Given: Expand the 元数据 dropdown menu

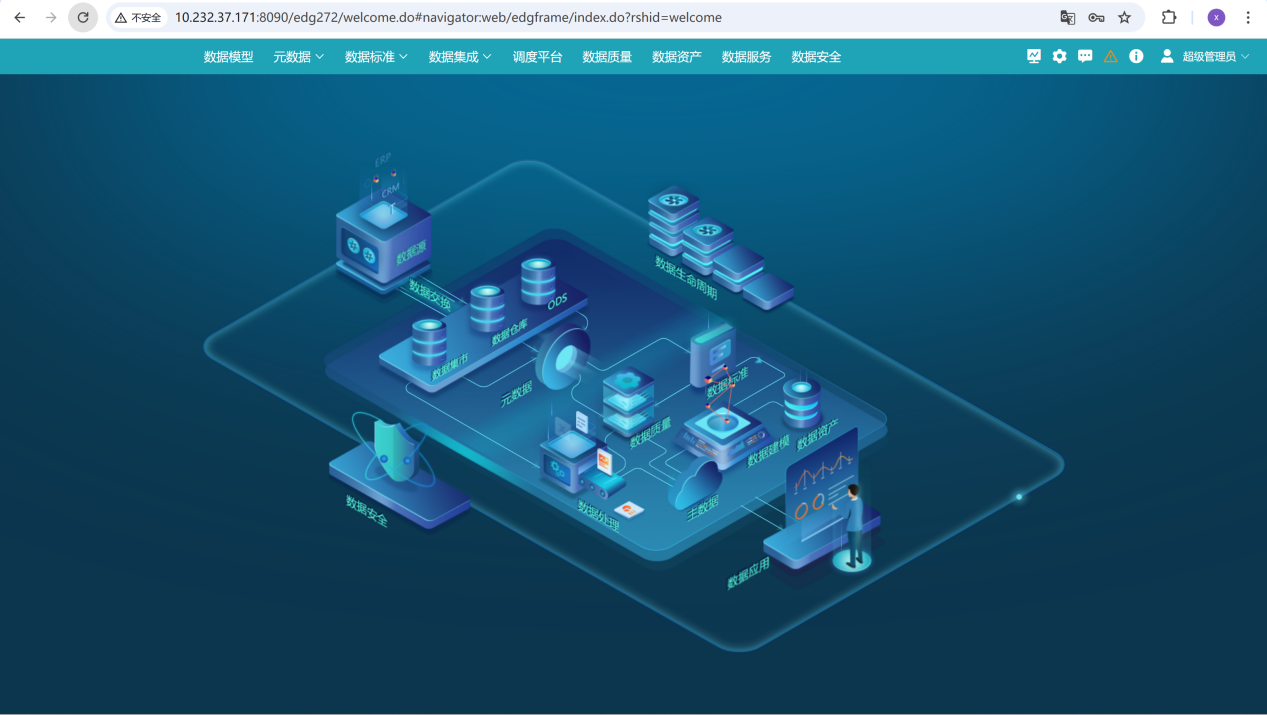Looking at the screenshot, I should [x=298, y=57].
